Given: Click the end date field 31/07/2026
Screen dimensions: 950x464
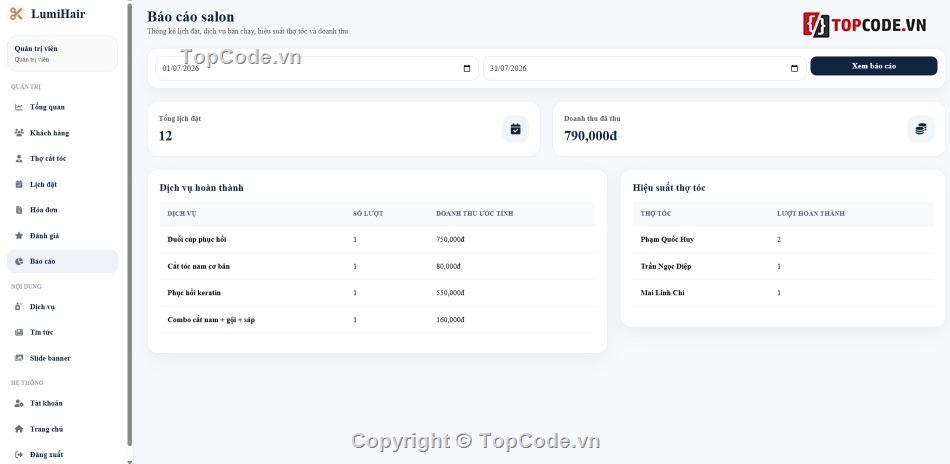Looking at the screenshot, I should point(645,68).
